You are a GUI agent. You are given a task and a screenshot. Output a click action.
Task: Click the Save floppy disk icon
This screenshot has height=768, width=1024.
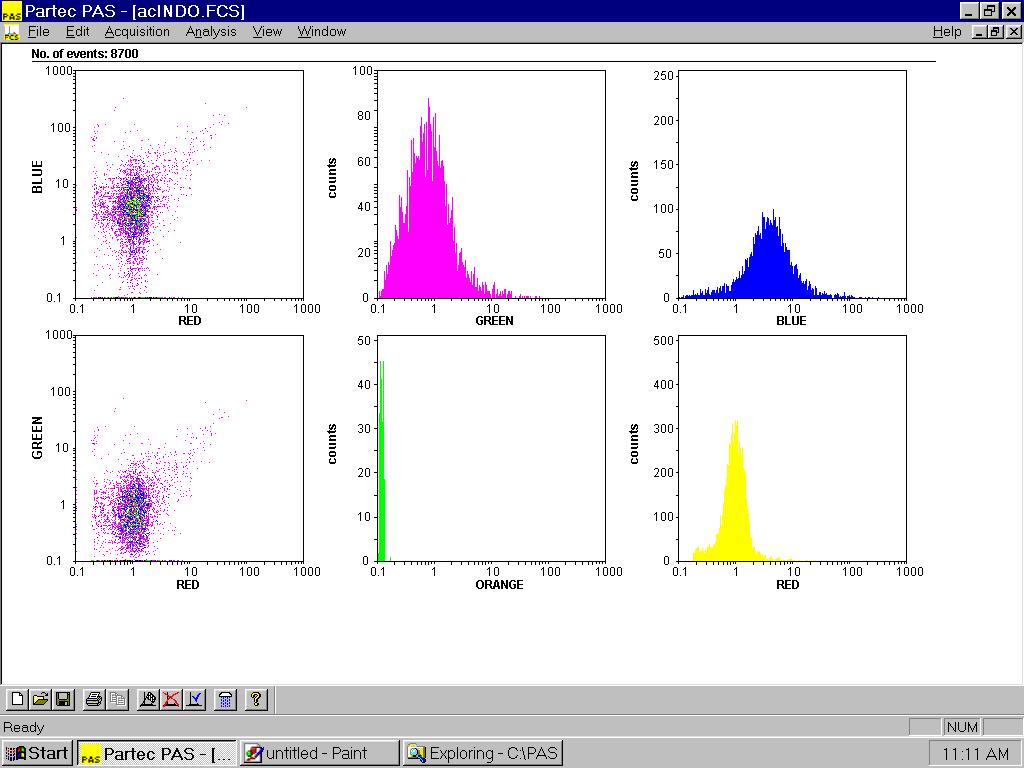click(x=62, y=700)
